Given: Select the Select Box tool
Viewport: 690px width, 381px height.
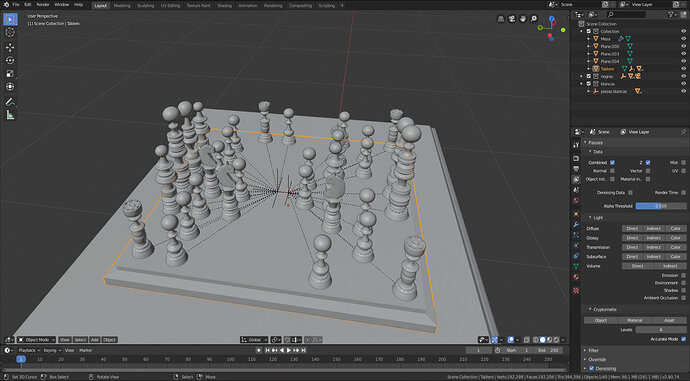Looking at the screenshot, I should click(10, 19).
